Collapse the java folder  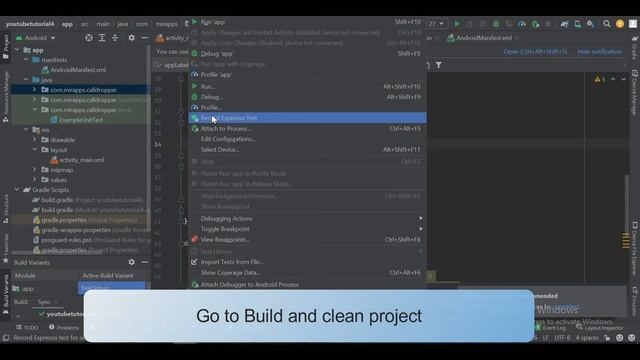pos(27,80)
